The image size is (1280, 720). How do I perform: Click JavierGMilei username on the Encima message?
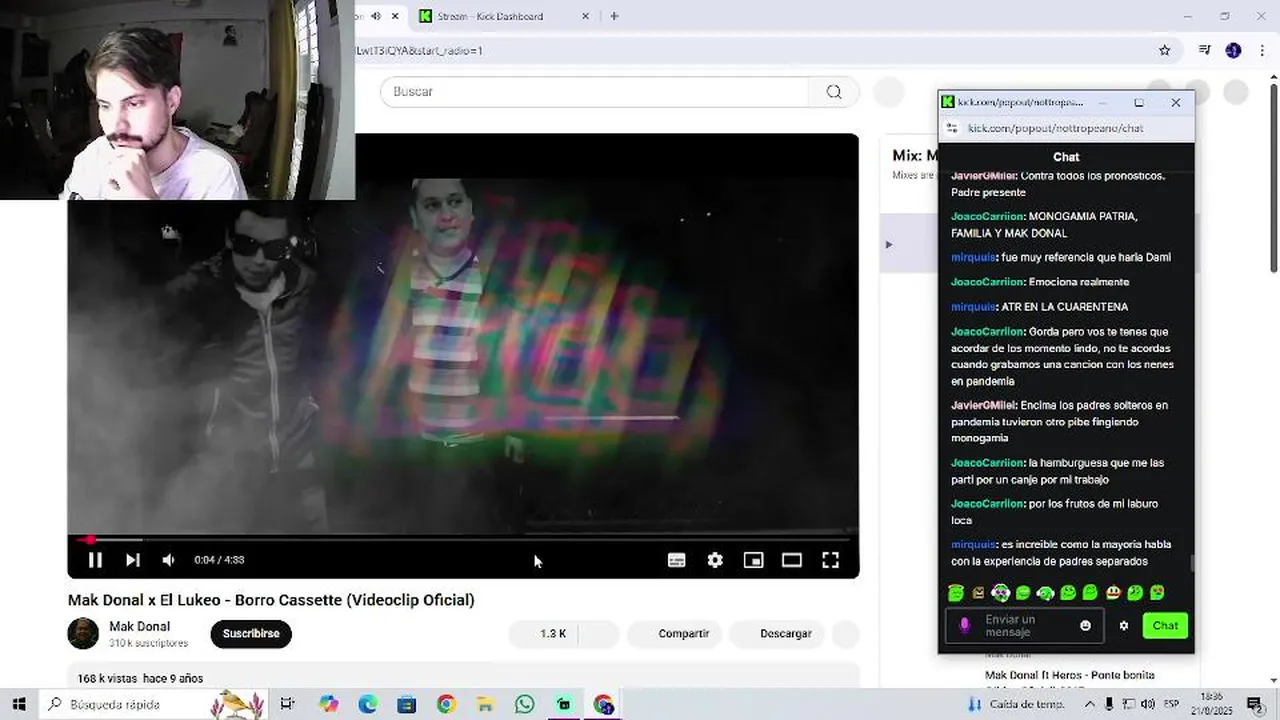pos(983,405)
